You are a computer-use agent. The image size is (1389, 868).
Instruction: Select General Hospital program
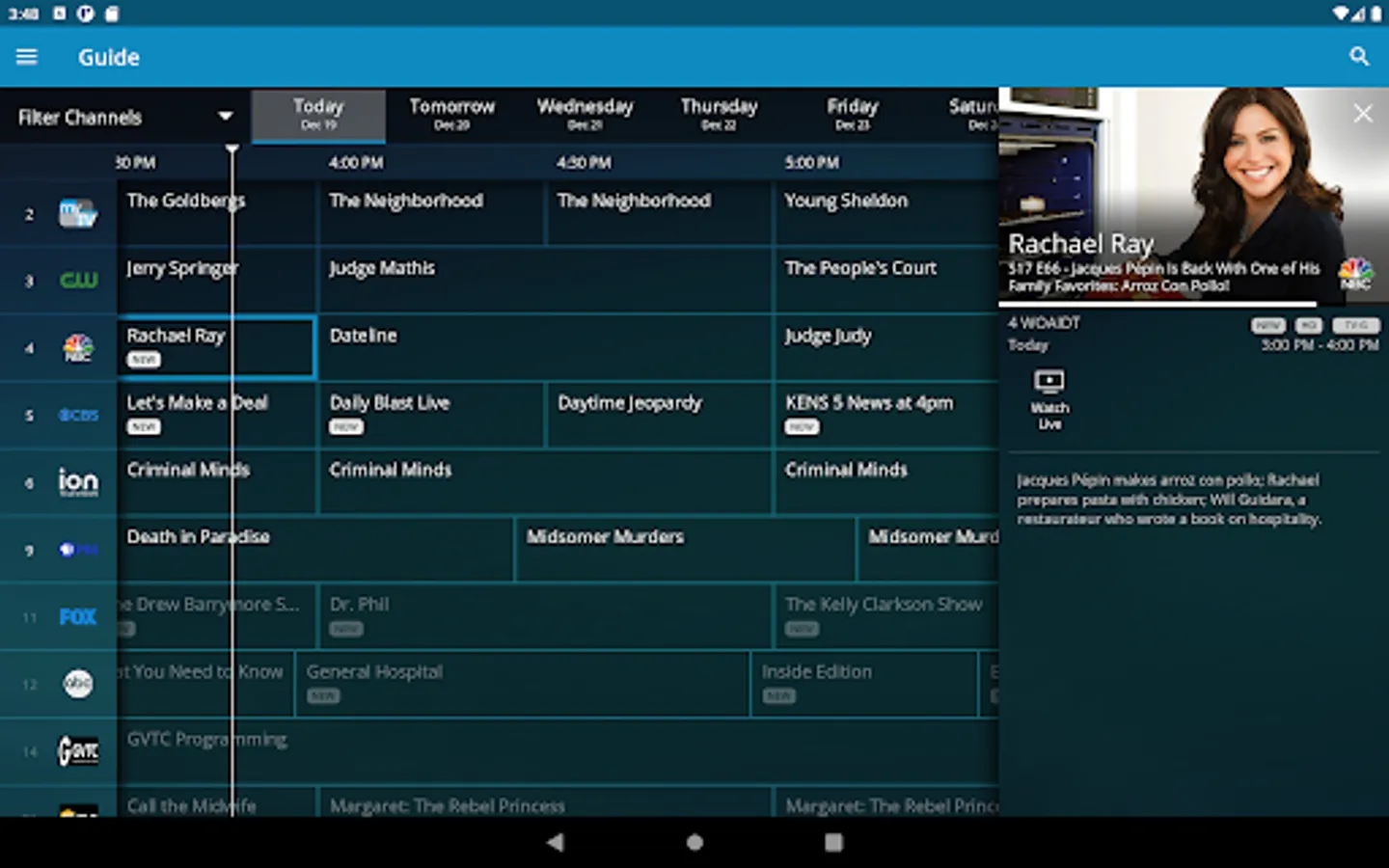point(522,684)
